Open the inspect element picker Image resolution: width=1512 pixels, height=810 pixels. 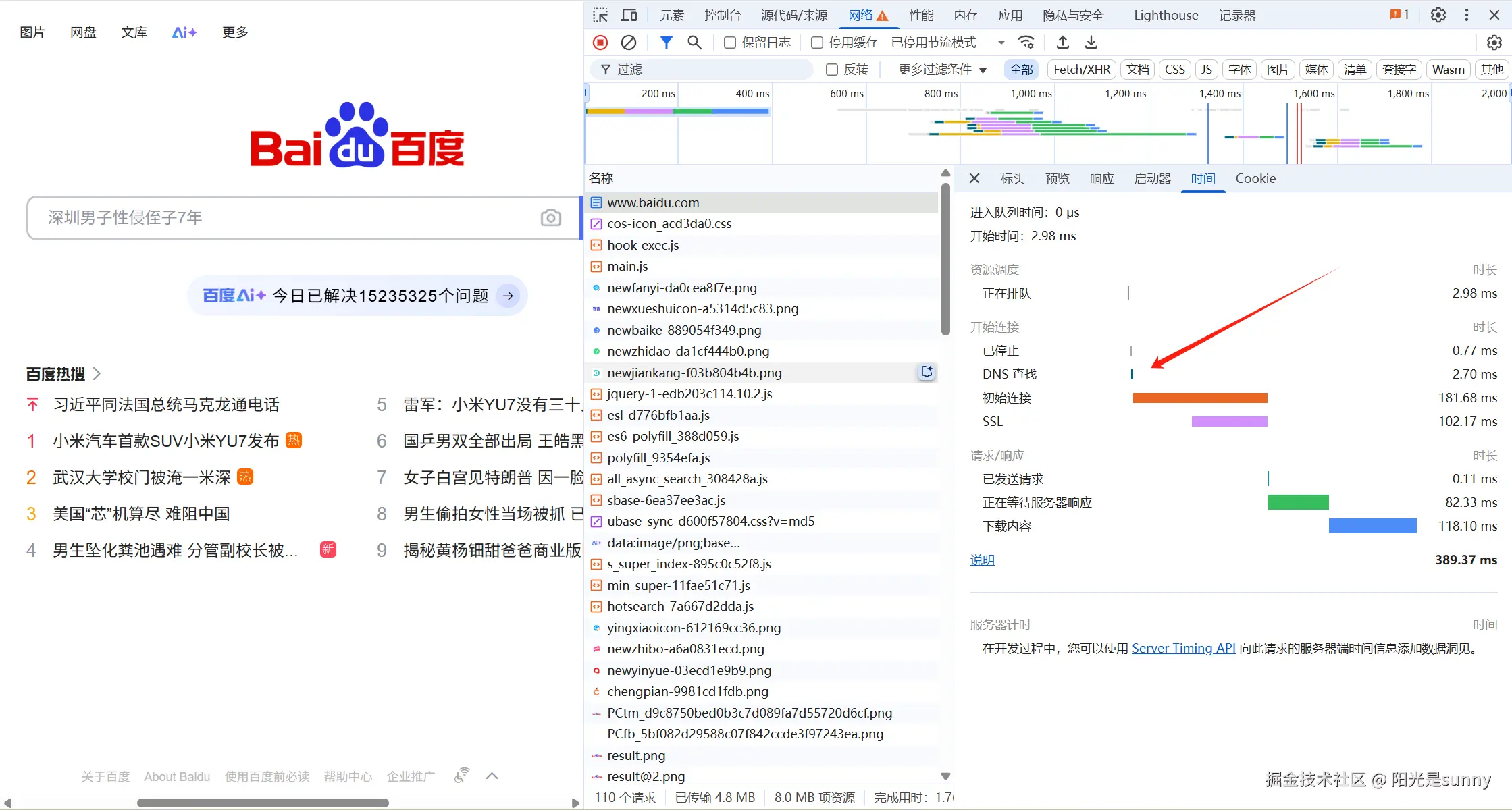pos(600,15)
